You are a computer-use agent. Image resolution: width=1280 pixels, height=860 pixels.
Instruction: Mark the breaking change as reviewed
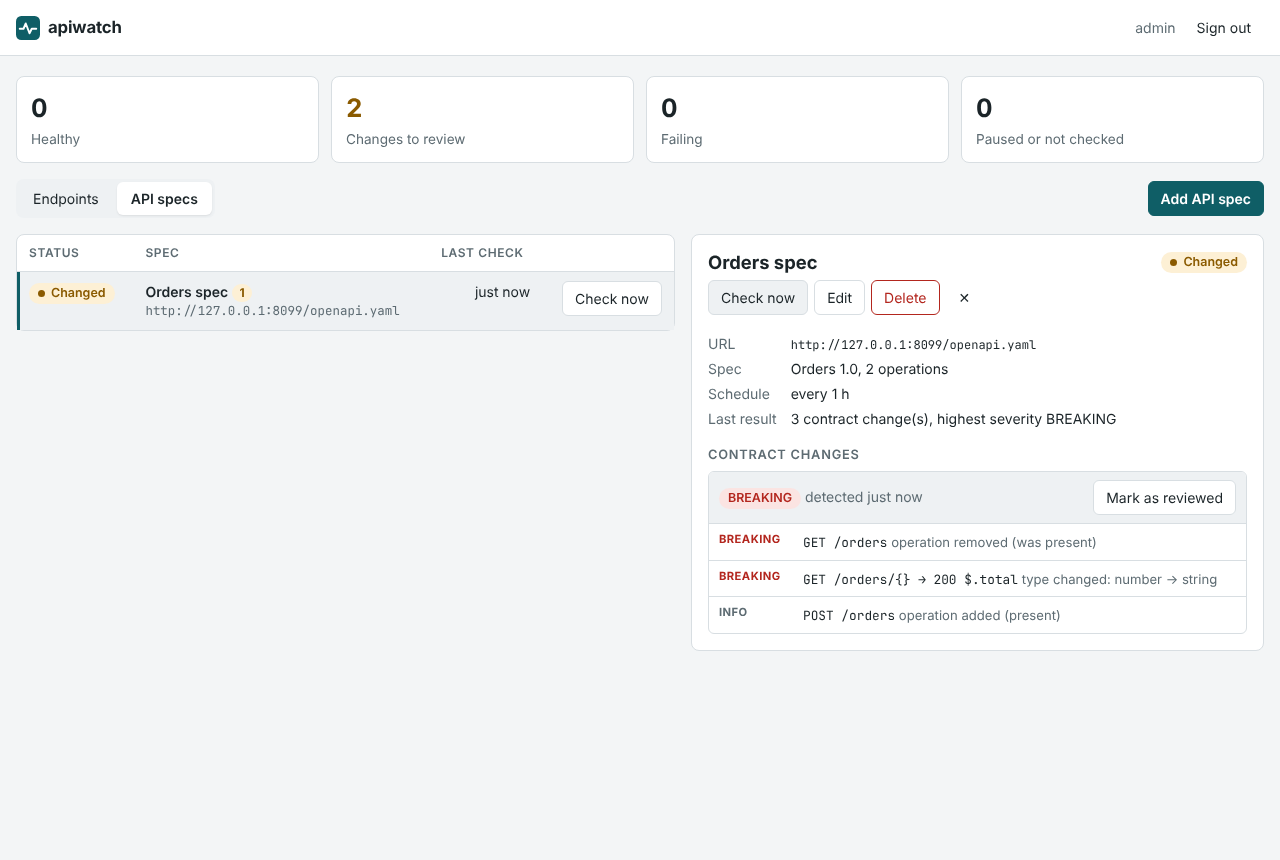tap(1164, 498)
